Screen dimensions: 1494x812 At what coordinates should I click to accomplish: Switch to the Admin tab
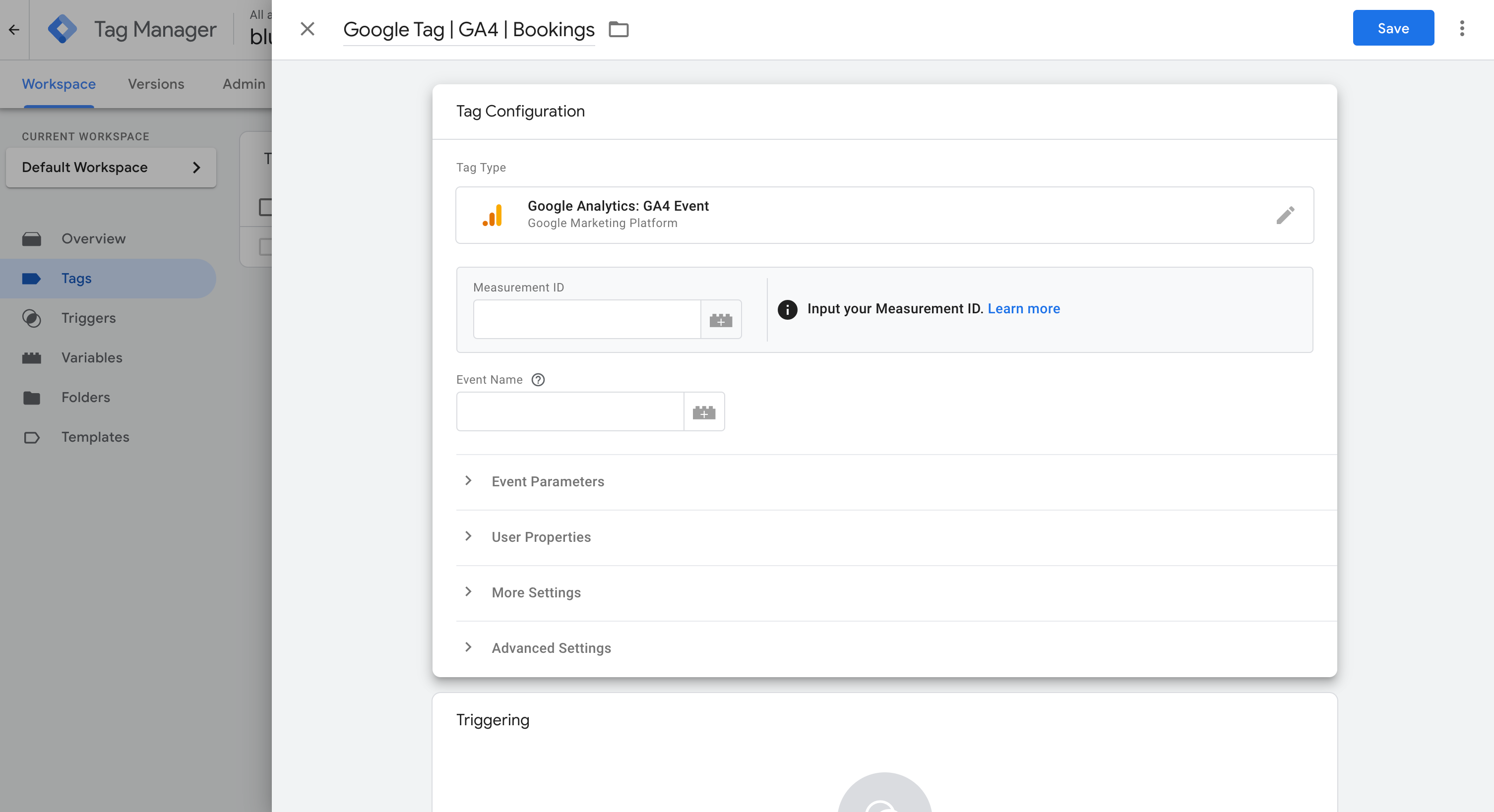coord(244,84)
